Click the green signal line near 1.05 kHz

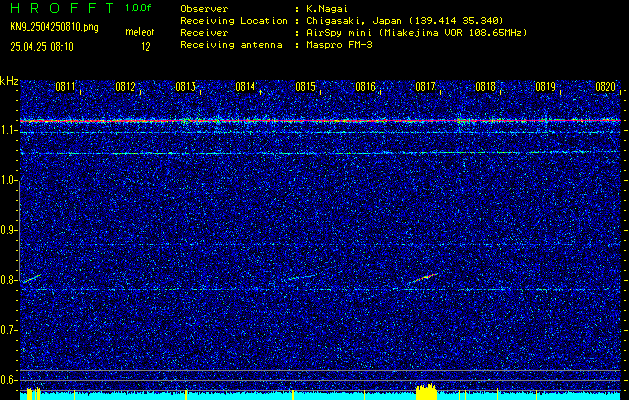click(320, 153)
